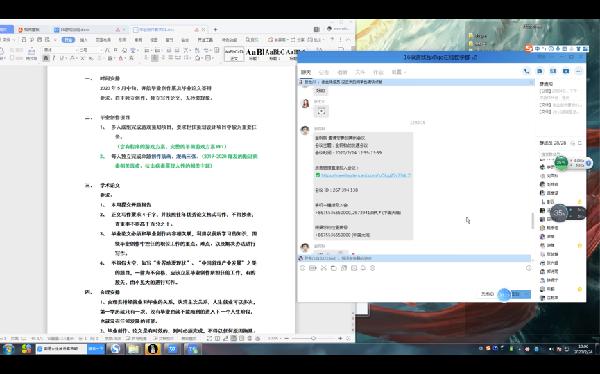Click the blue send button in chat
The width and height of the screenshot is (600, 374).
(517, 294)
